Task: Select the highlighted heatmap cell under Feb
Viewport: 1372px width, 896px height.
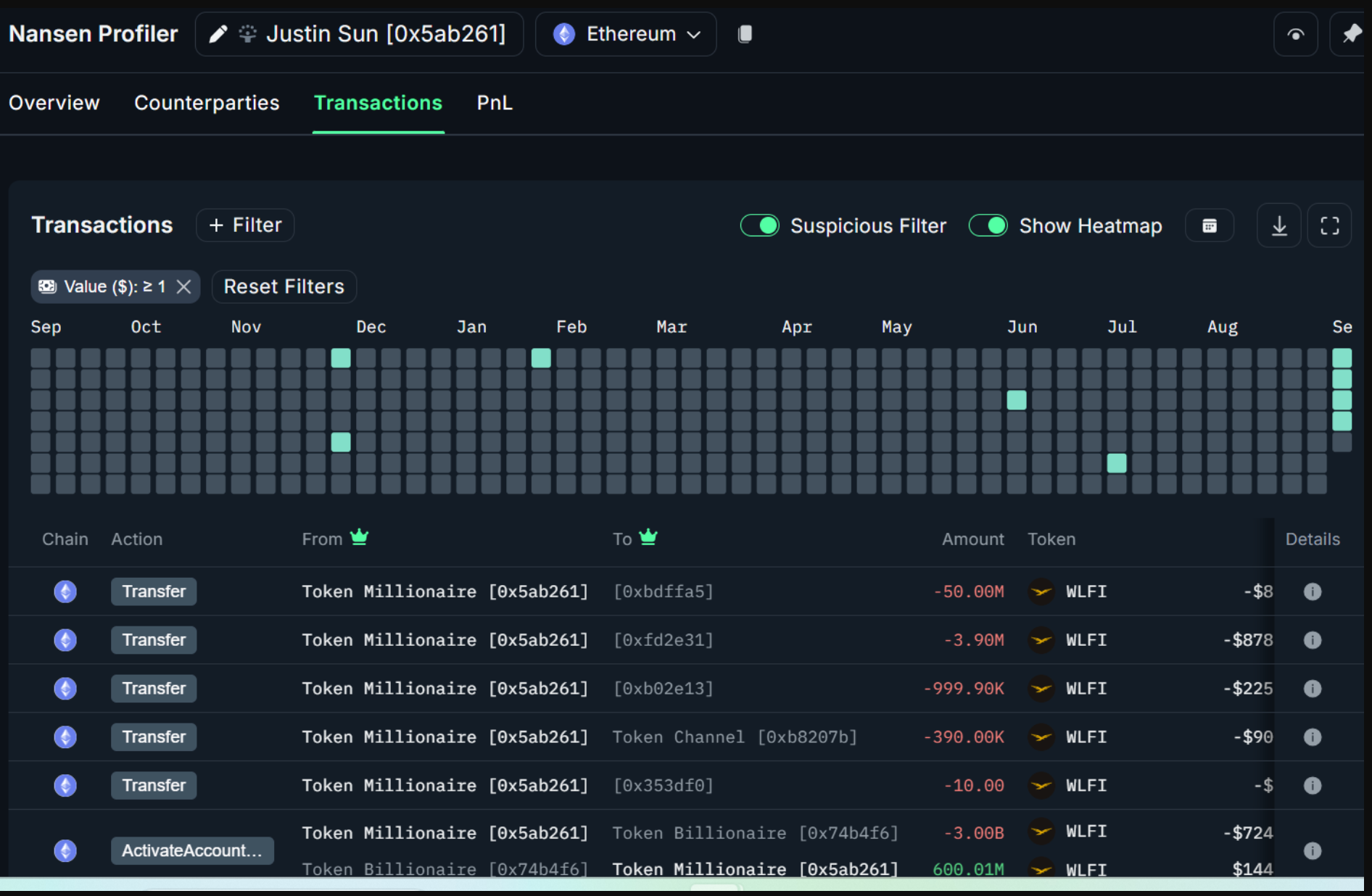Action: (x=541, y=358)
